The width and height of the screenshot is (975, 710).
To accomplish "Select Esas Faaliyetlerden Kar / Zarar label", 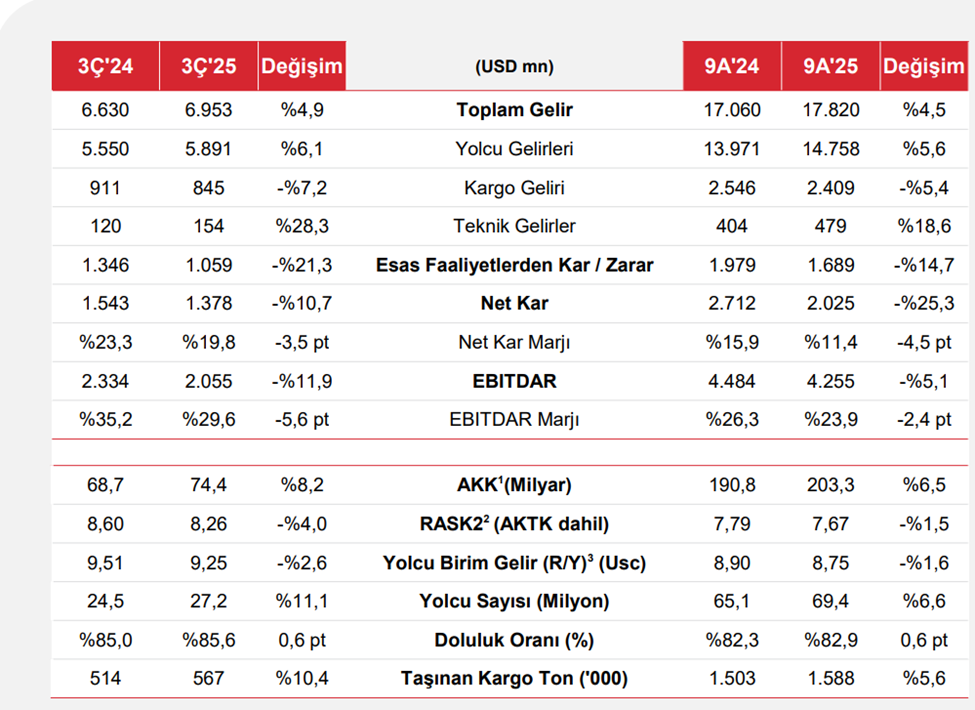I will click(514, 265).
